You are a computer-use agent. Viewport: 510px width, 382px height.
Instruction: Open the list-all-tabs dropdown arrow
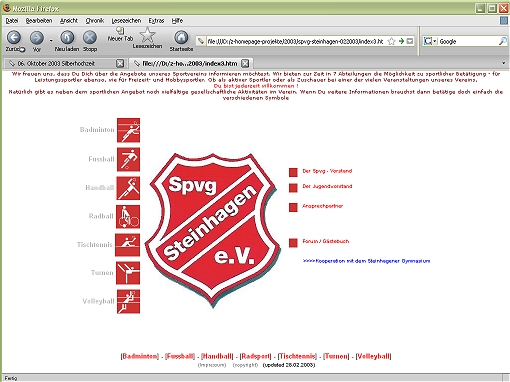tap(503, 63)
